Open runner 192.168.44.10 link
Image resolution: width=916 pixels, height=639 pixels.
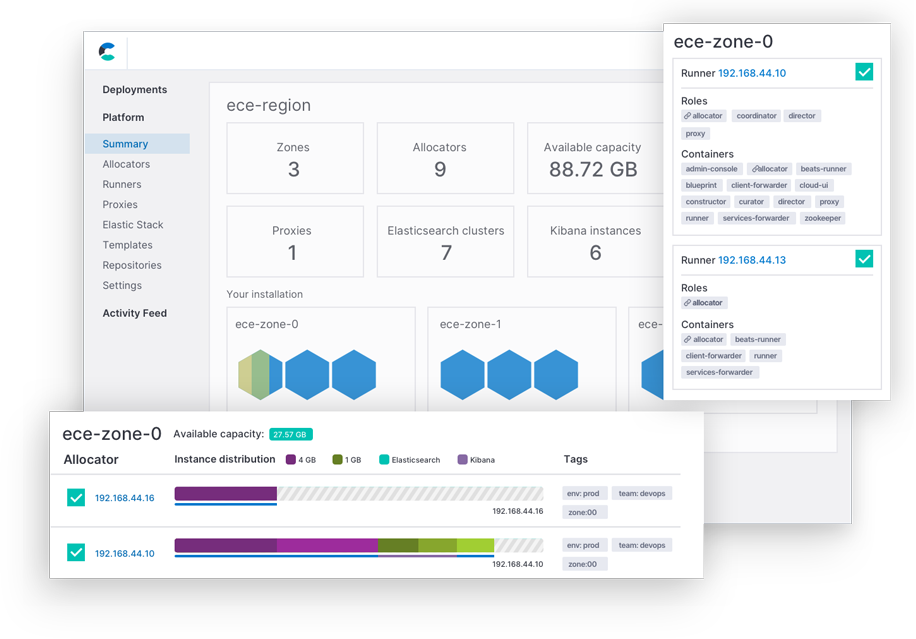[x=751, y=73]
